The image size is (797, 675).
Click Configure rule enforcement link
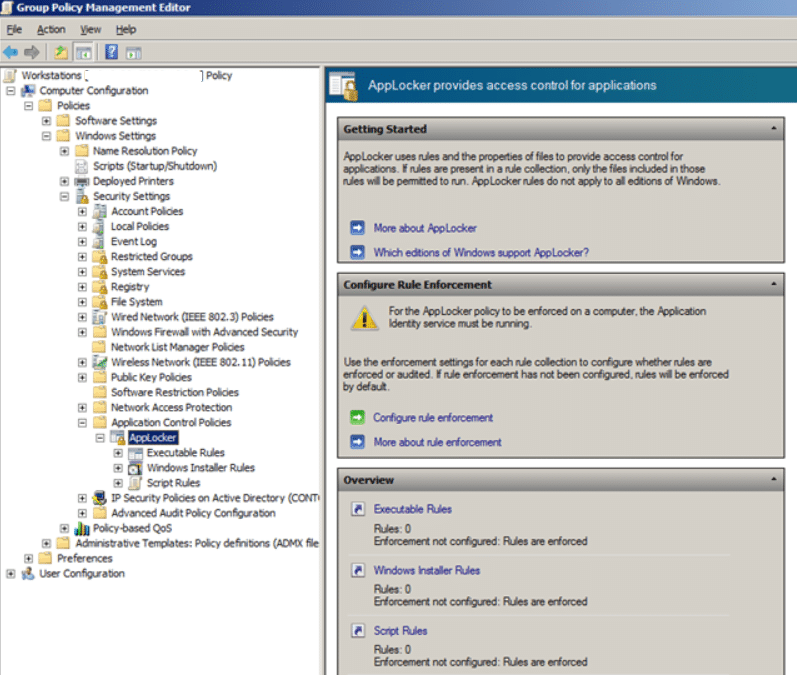tap(433, 418)
